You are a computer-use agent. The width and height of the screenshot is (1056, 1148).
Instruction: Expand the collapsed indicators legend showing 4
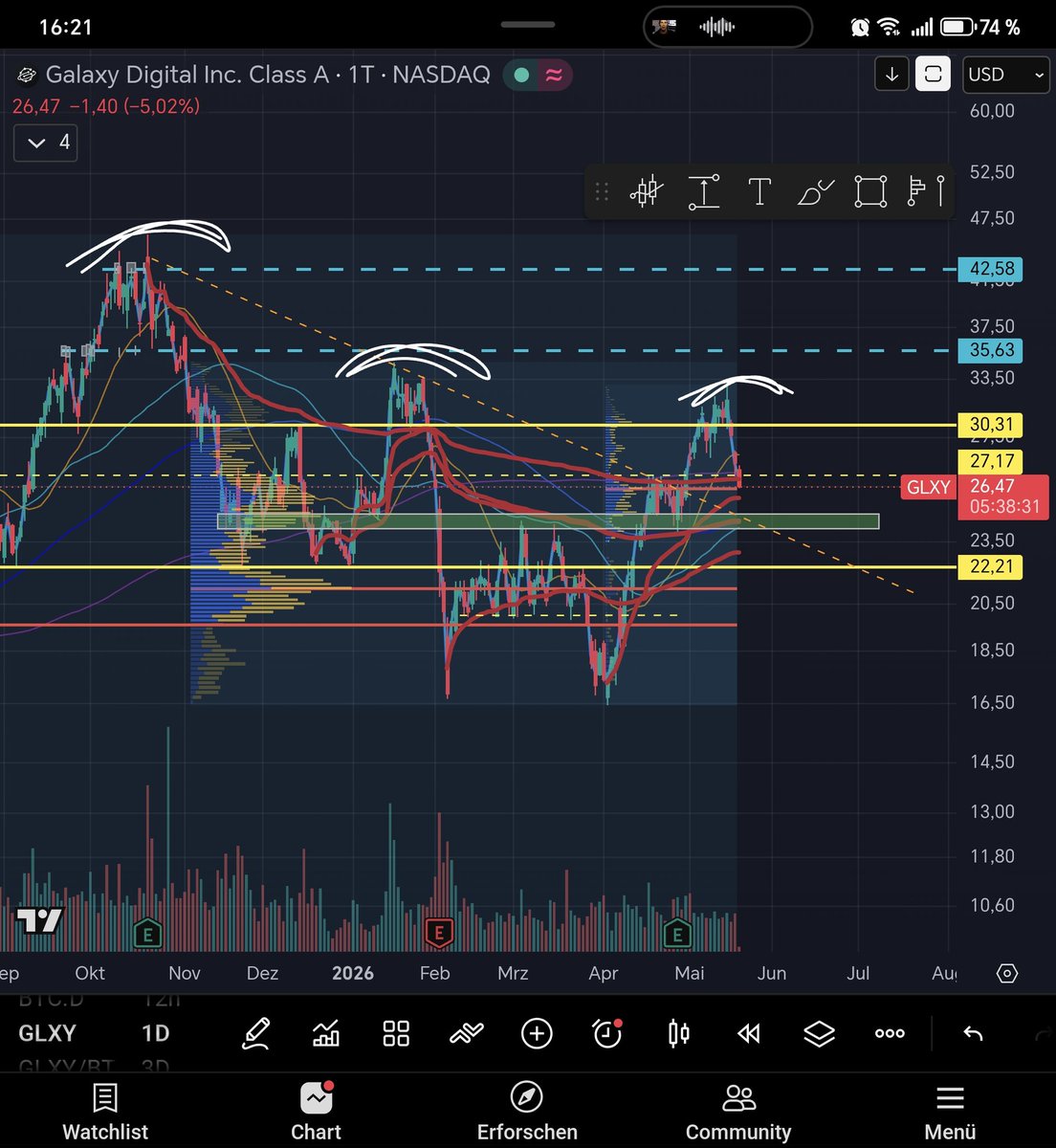click(47, 143)
